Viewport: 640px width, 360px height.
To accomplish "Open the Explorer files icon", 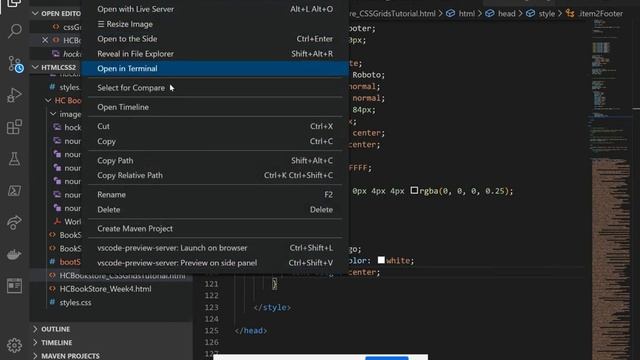I will point(15,3).
